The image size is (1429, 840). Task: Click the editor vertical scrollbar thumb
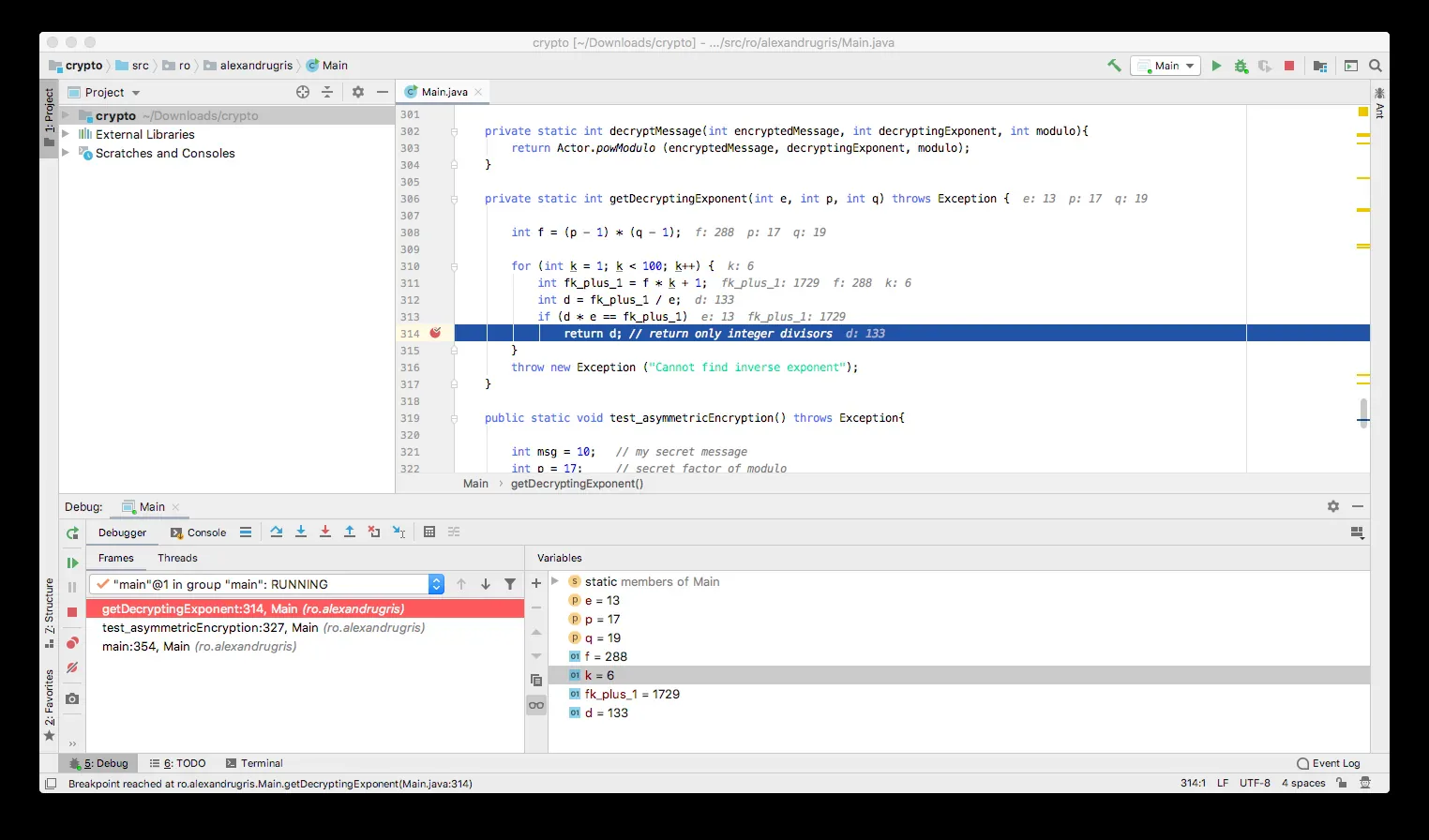(1363, 412)
